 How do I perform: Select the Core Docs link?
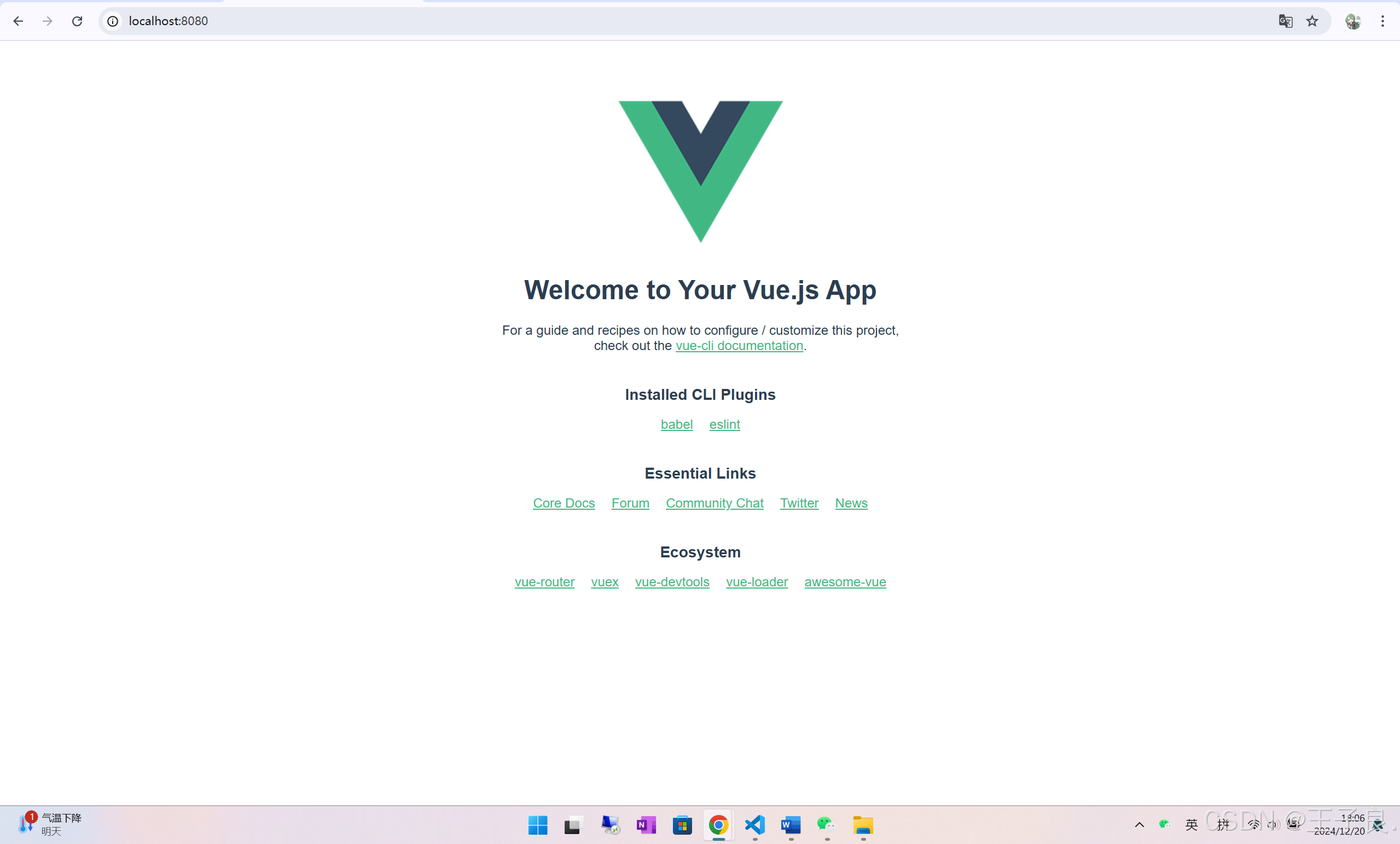[563, 503]
